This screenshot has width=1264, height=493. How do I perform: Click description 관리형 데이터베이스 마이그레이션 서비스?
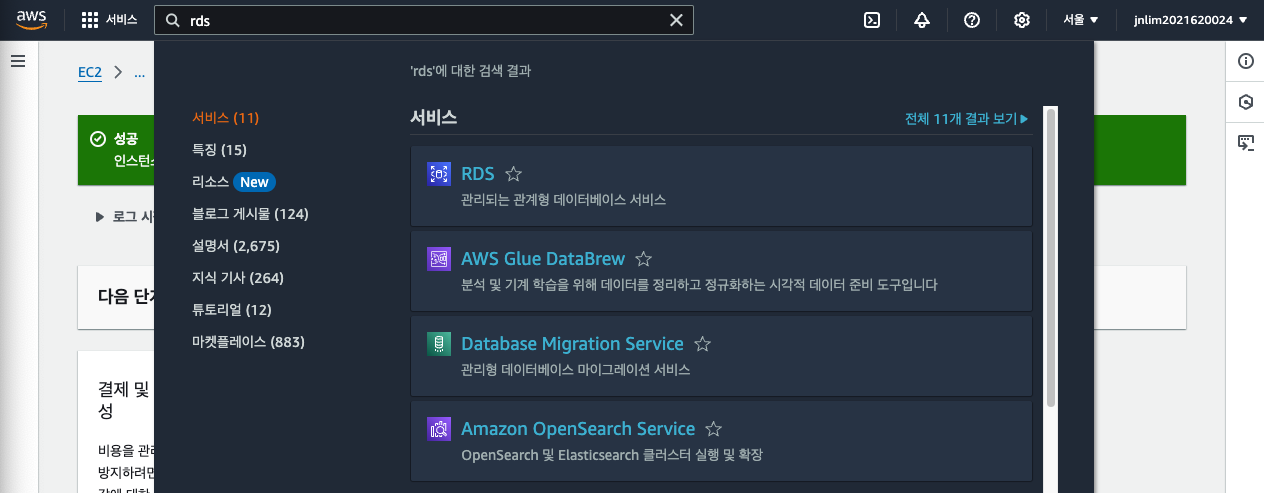(x=575, y=370)
